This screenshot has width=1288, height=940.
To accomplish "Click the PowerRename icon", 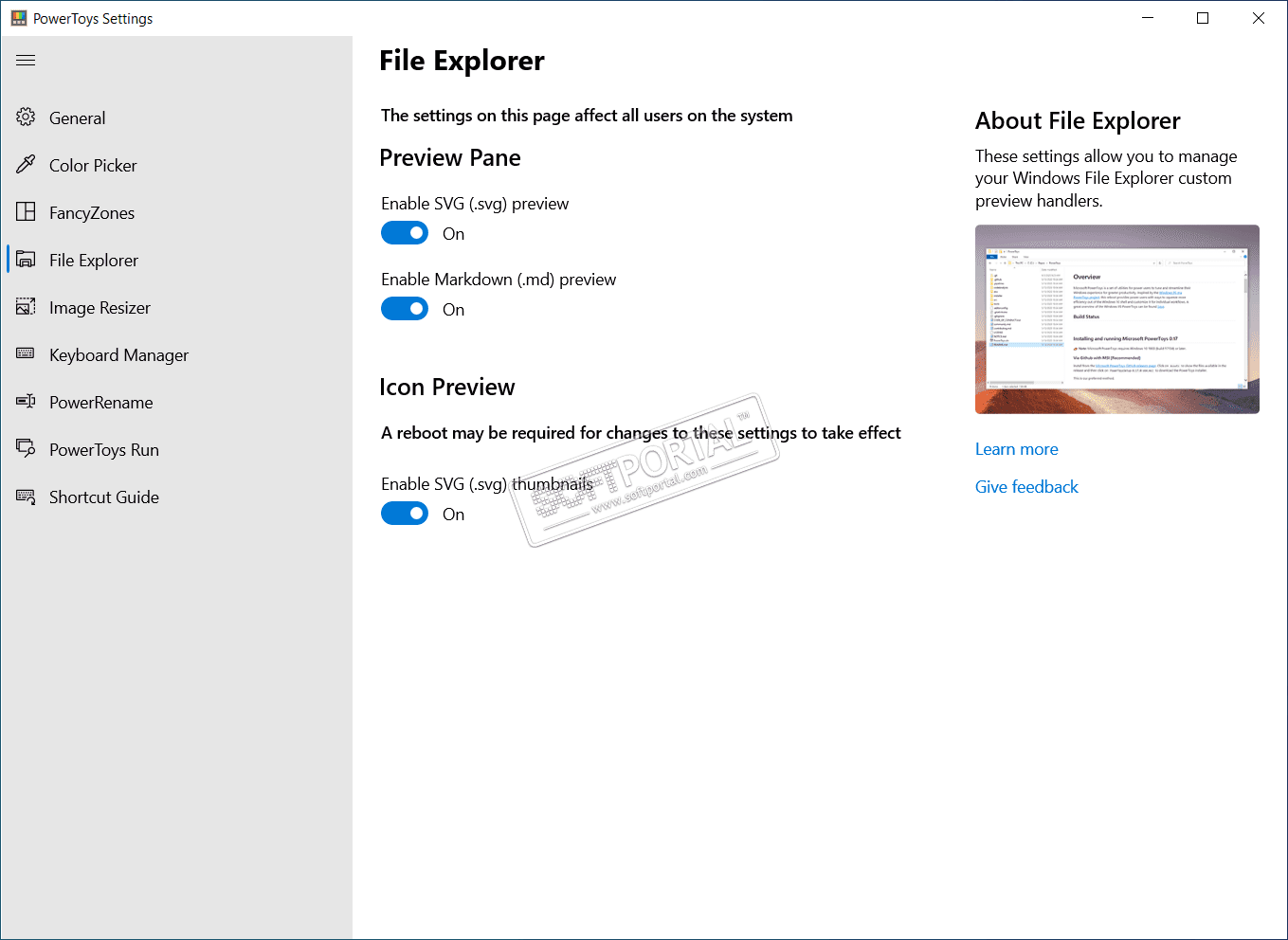I will [x=26, y=402].
